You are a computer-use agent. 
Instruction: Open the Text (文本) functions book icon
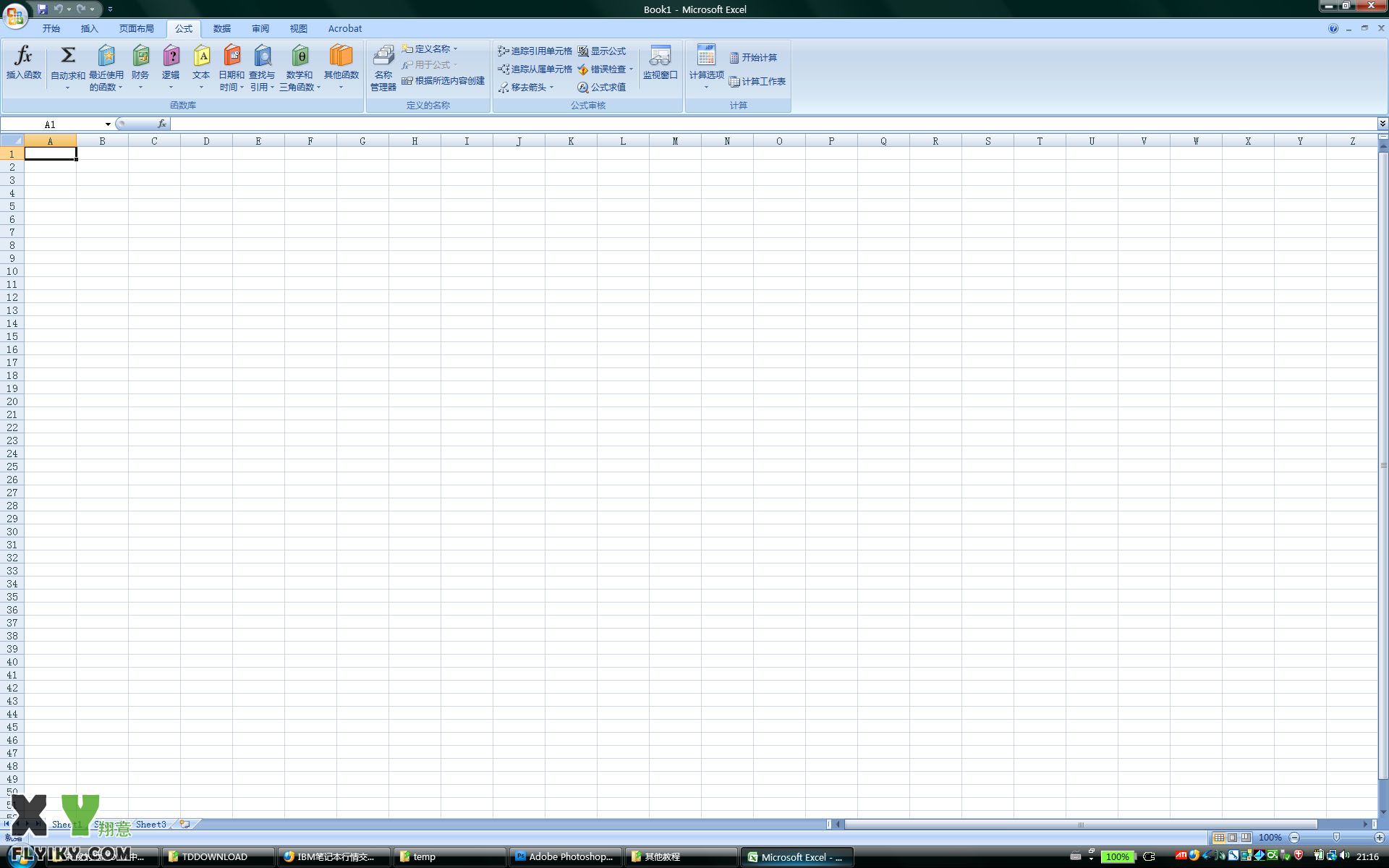coord(201,56)
